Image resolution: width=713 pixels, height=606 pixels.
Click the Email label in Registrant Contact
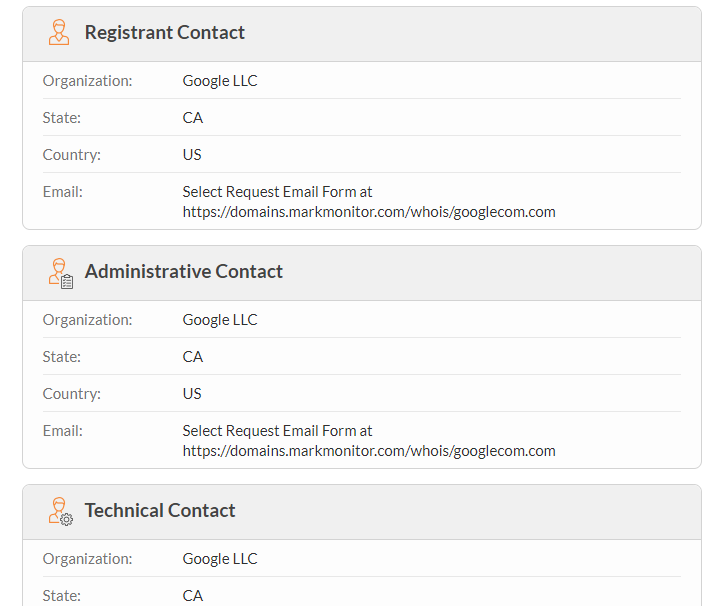[x=62, y=191]
